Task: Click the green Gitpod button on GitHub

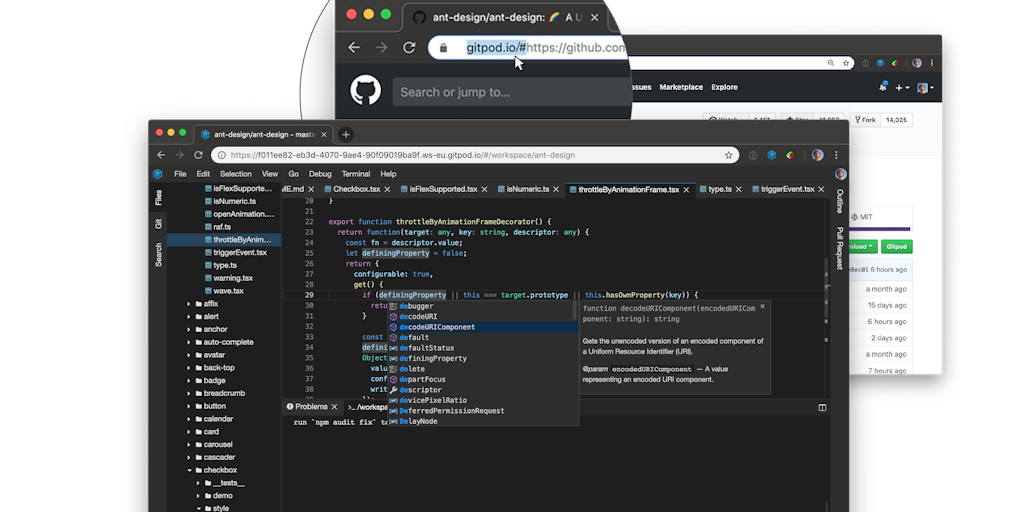Action: tap(896, 246)
